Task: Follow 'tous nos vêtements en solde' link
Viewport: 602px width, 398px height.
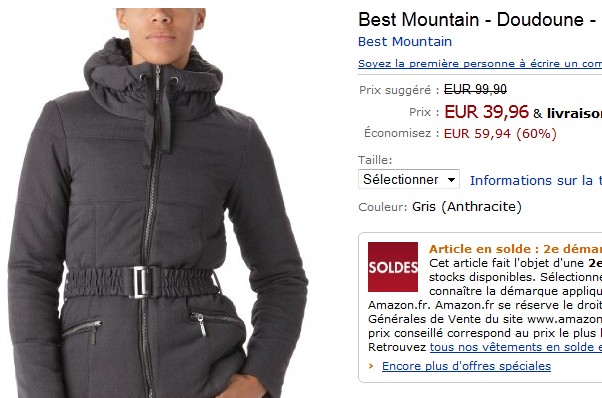Action: (x=516, y=347)
